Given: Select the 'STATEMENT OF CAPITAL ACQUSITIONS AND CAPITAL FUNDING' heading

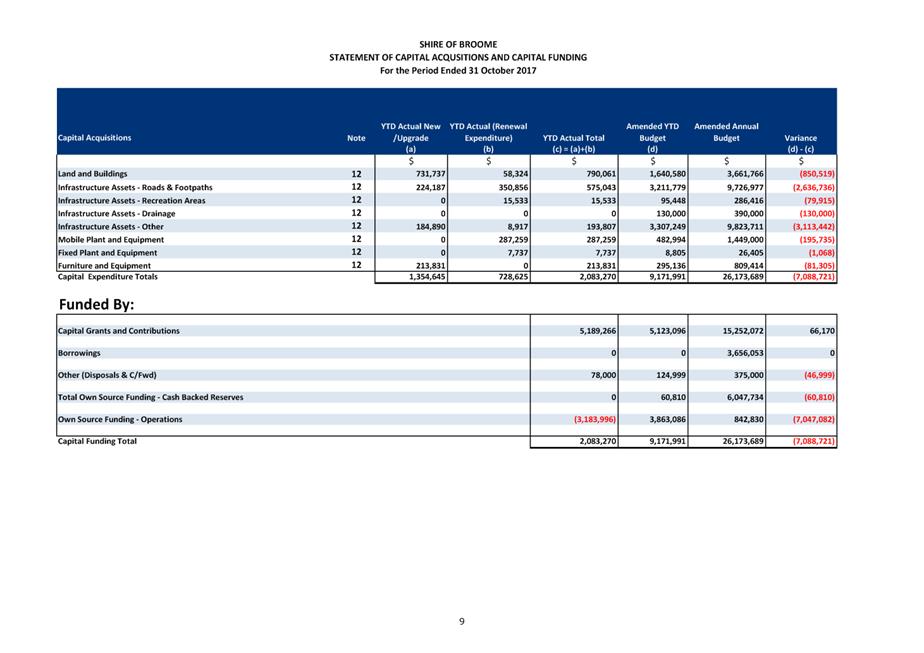Looking at the screenshot, I should pyautogui.click(x=458, y=57).
